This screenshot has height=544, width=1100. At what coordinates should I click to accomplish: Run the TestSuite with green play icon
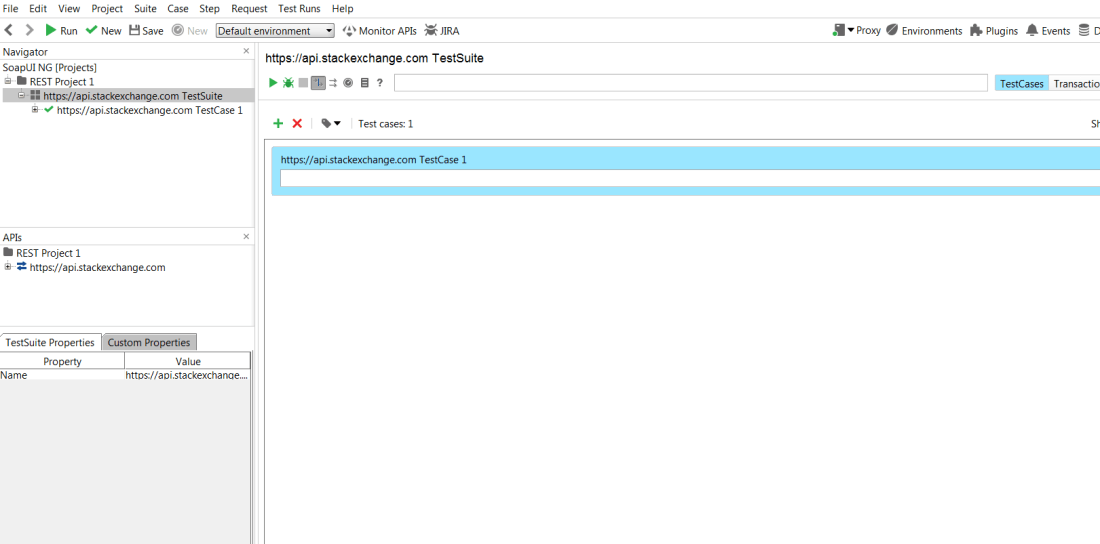273,83
